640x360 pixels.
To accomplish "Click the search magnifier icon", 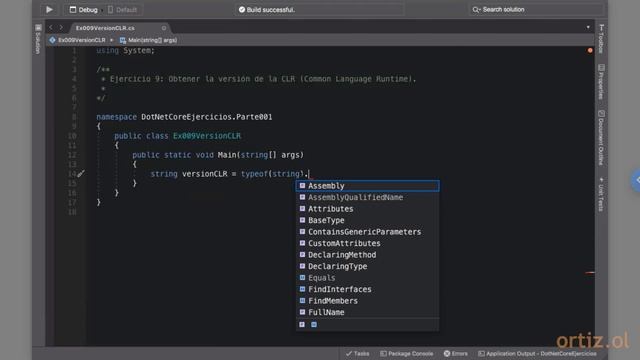I will pos(476,9).
